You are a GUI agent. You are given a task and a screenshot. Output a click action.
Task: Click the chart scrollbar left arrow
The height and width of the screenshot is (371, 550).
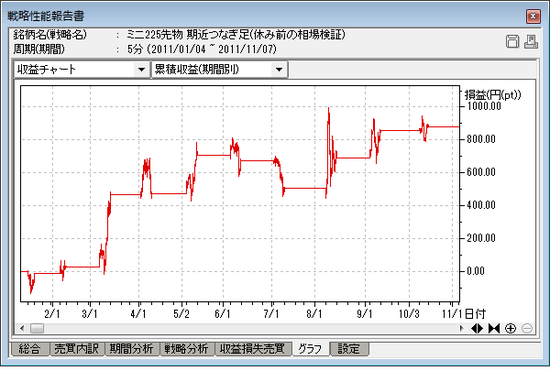tap(22, 328)
